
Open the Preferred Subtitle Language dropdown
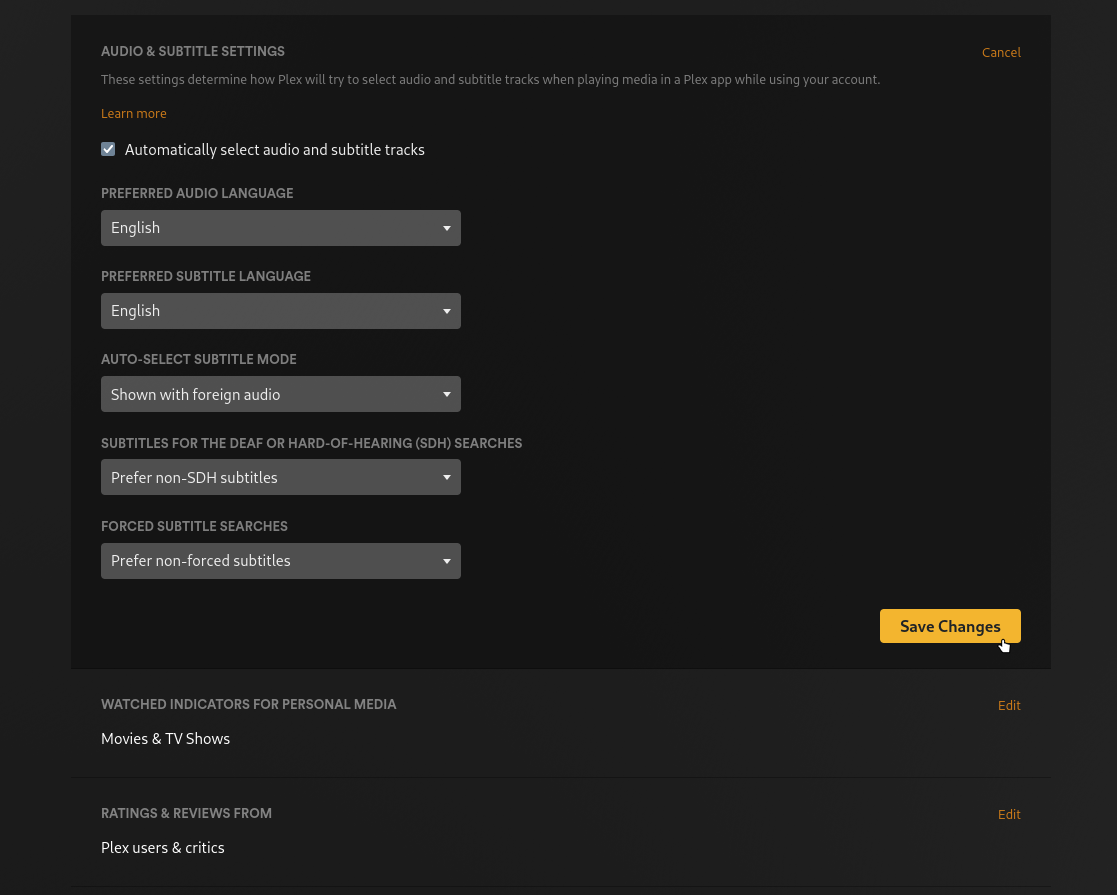[x=280, y=311]
